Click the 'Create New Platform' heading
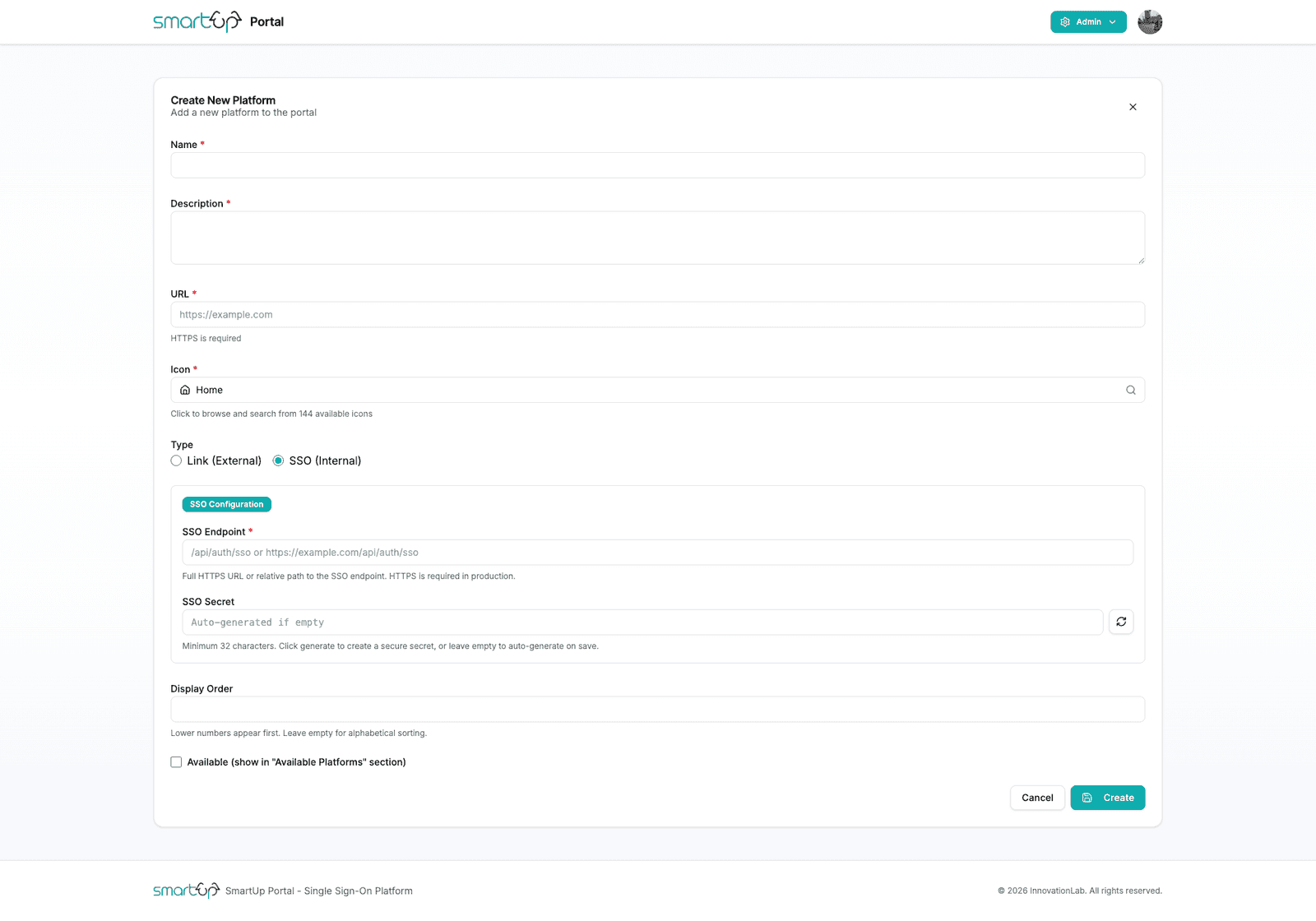 click(223, 100)
